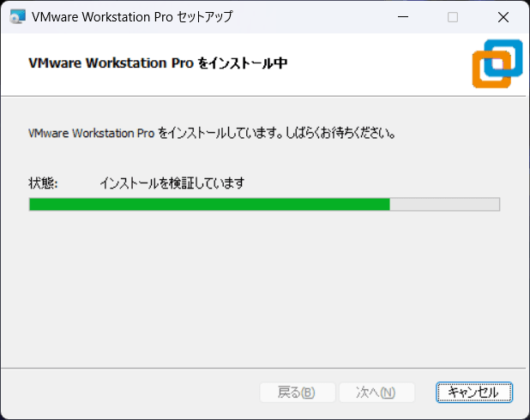This screenshot has width=530, height=420.
Task: Click the disabled 戻る(B) button
Action: (297, 392)
